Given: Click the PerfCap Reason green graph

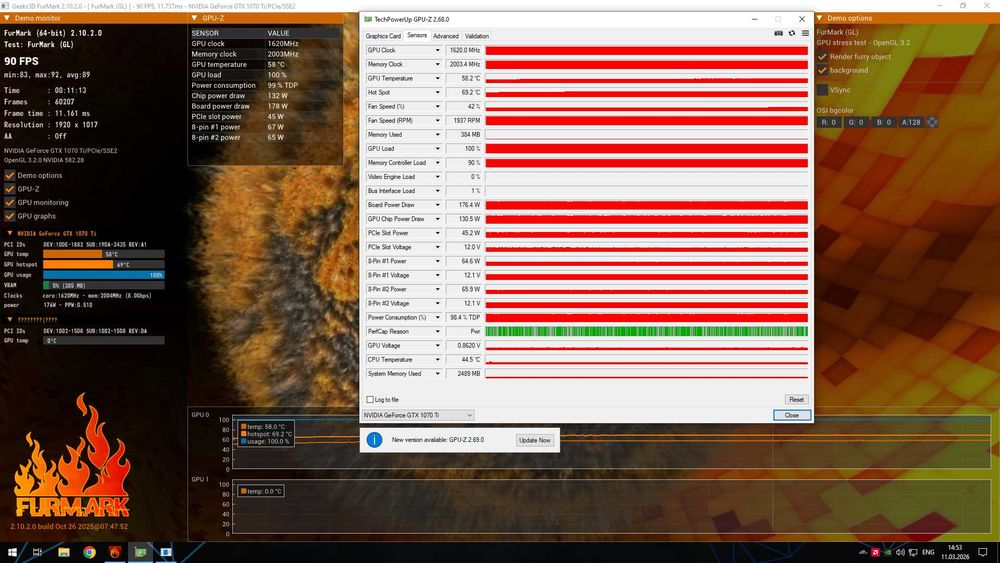Looking at the screenshot, I should (646, 332).
